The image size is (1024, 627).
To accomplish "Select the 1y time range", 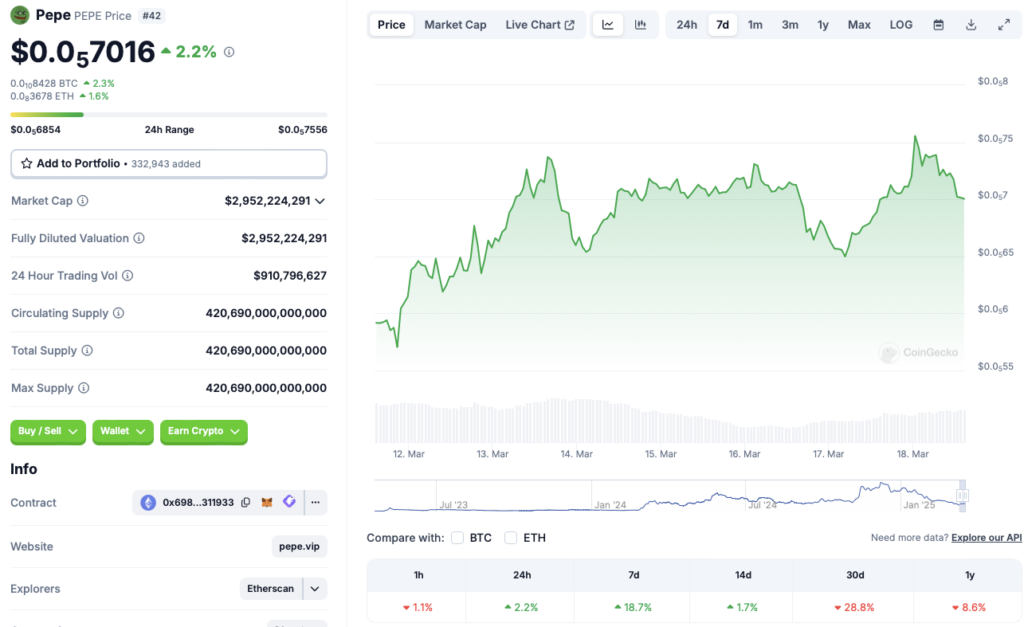I will (823, 25).
